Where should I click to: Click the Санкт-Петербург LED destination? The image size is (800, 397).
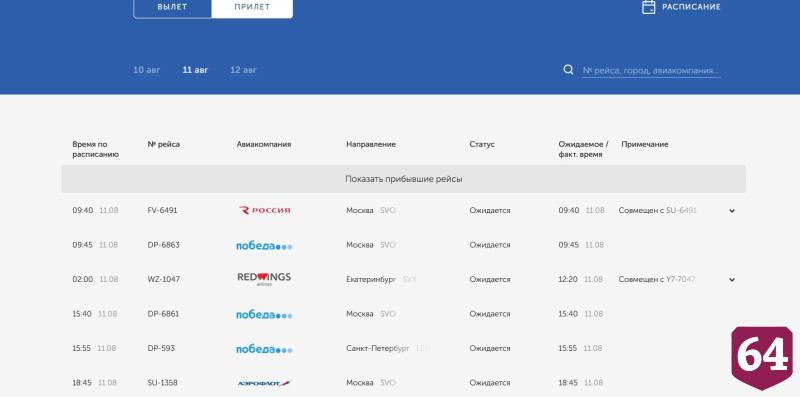coord(388,348)
